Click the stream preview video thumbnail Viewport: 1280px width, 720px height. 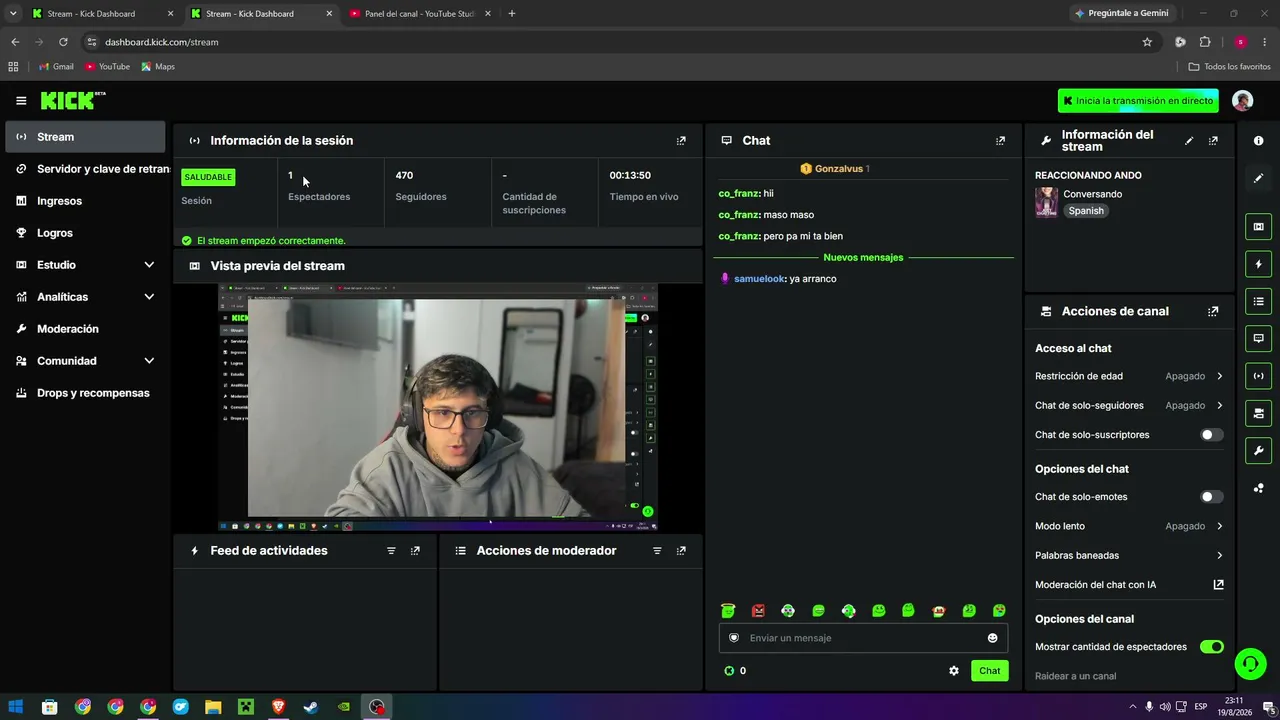(438, 408)
